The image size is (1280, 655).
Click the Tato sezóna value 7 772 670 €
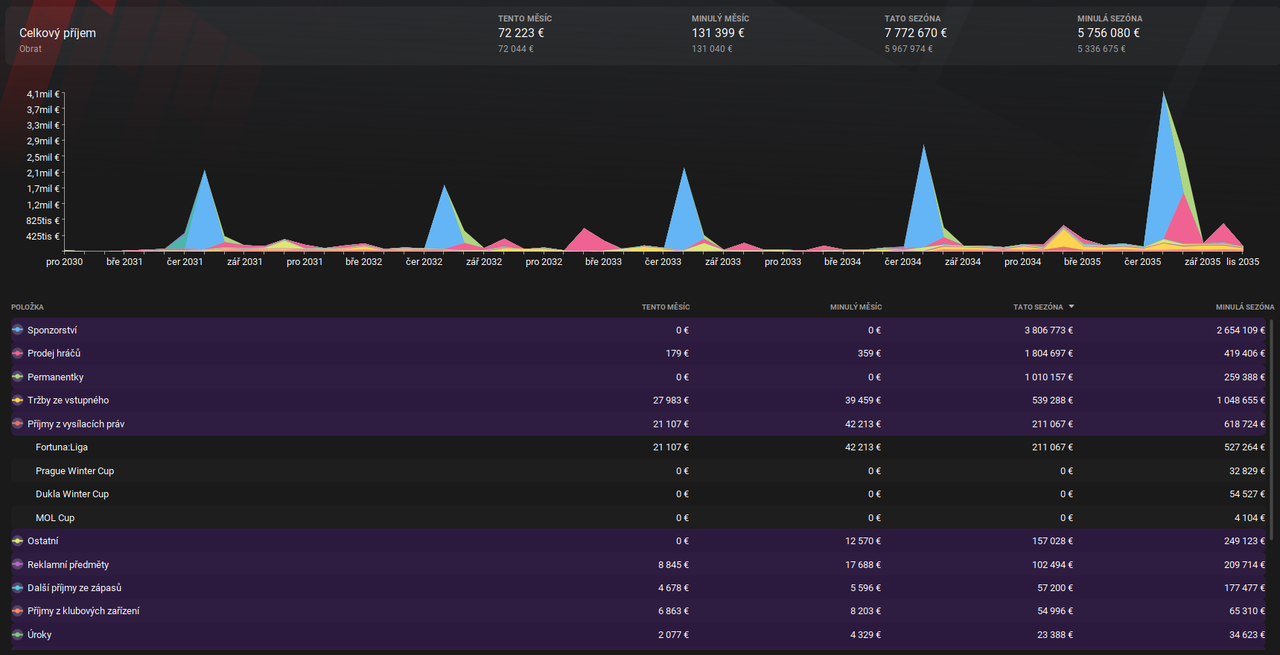[916, 33]
